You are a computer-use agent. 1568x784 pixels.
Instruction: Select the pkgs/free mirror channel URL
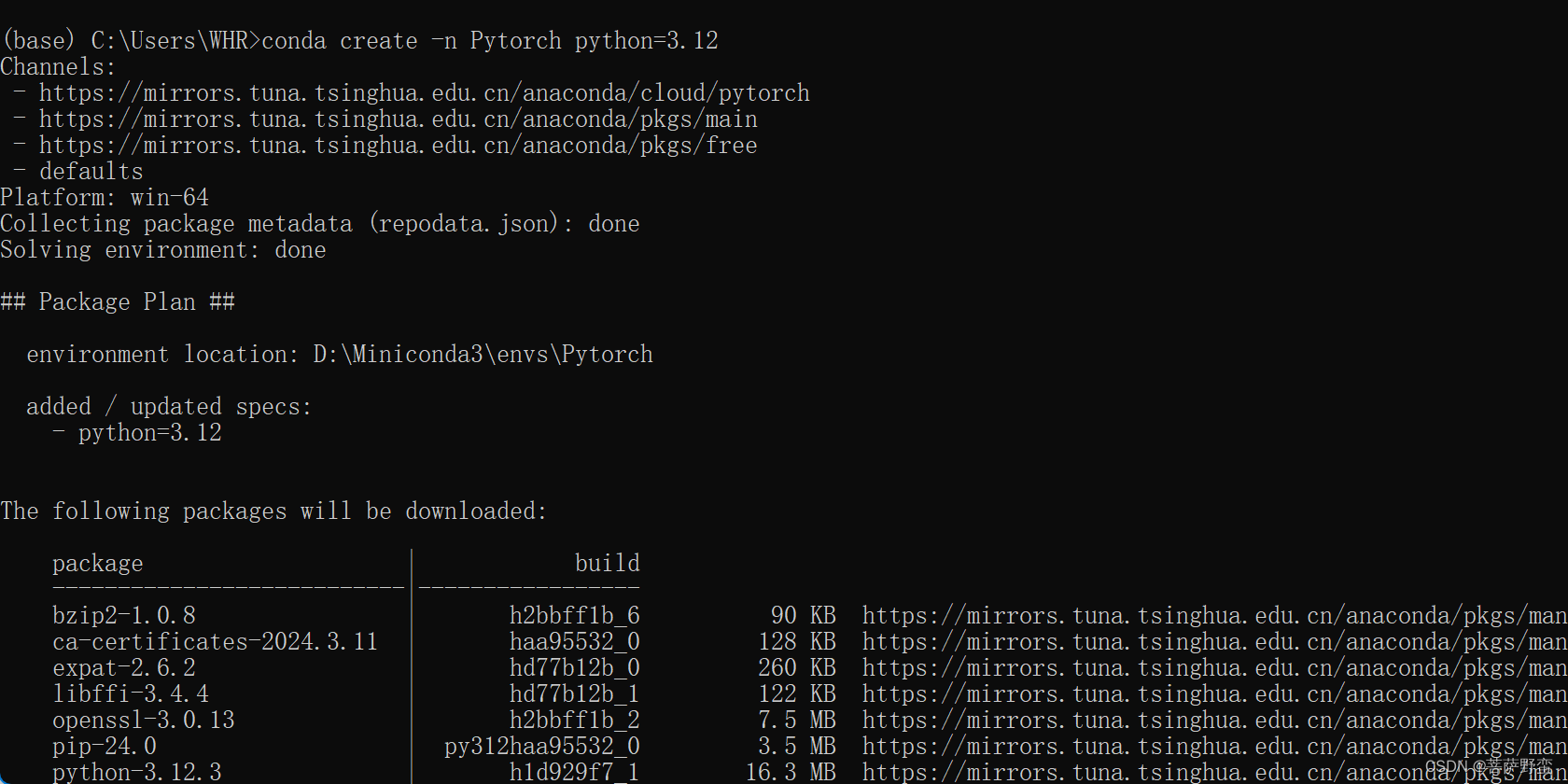[x=399, y=146]
